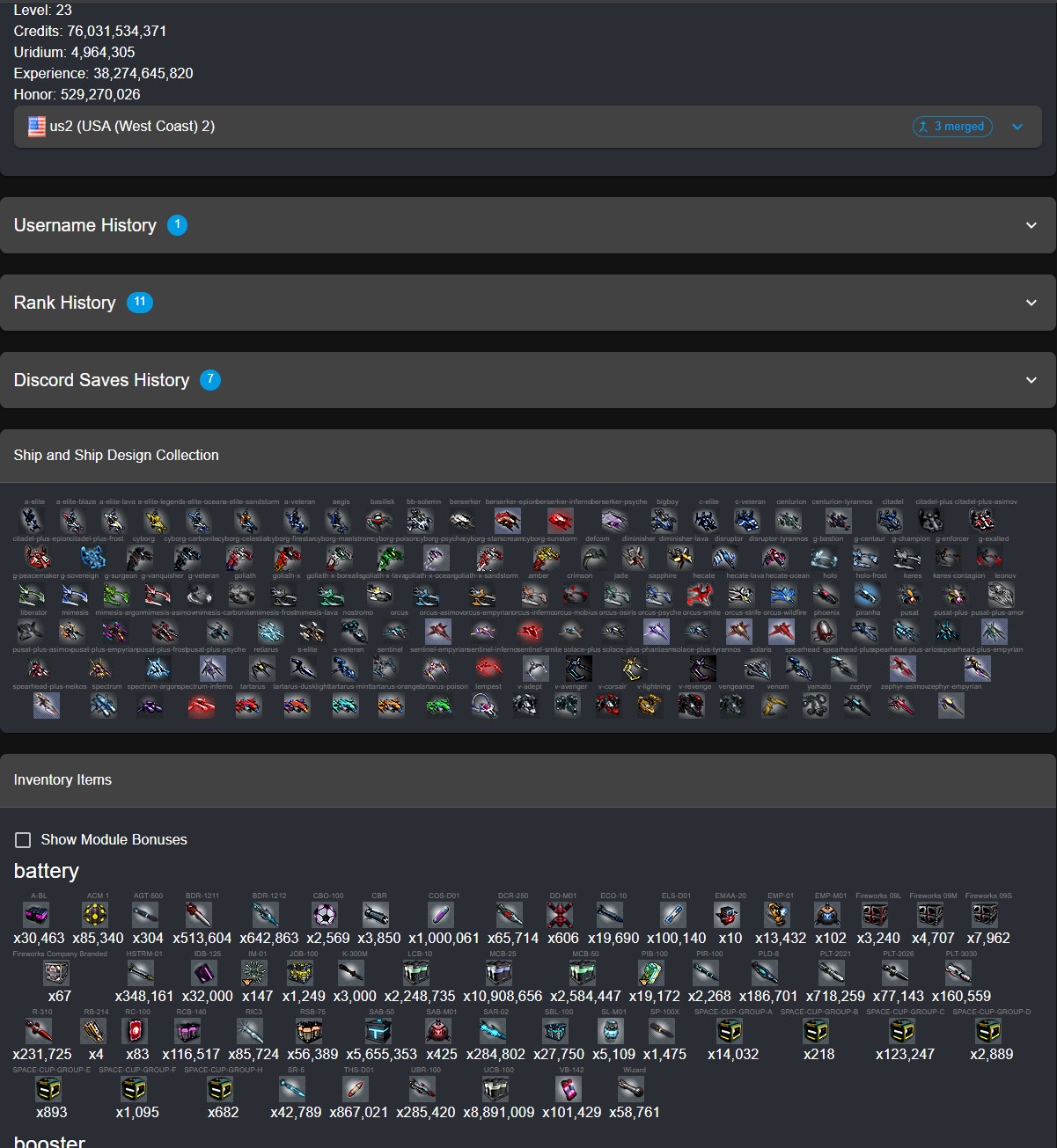1057x1148 pixels.
Task: Click the Rank History count badge 11
Action: tap(140, 303)
